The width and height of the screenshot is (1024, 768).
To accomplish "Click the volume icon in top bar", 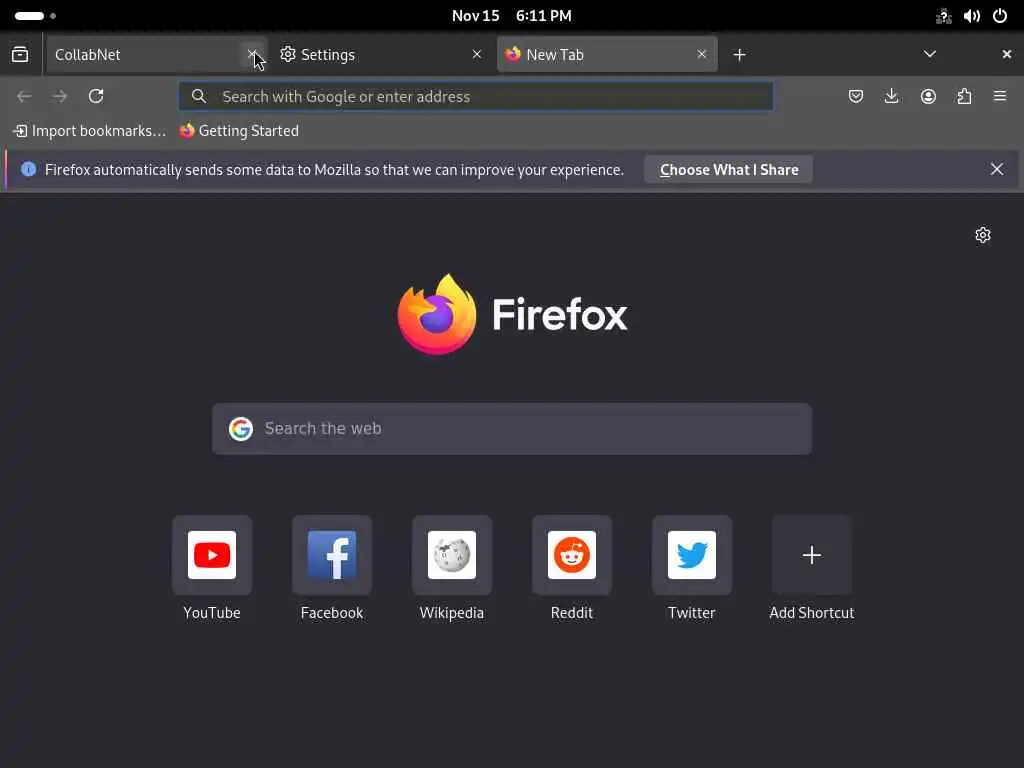I will 972,16.
